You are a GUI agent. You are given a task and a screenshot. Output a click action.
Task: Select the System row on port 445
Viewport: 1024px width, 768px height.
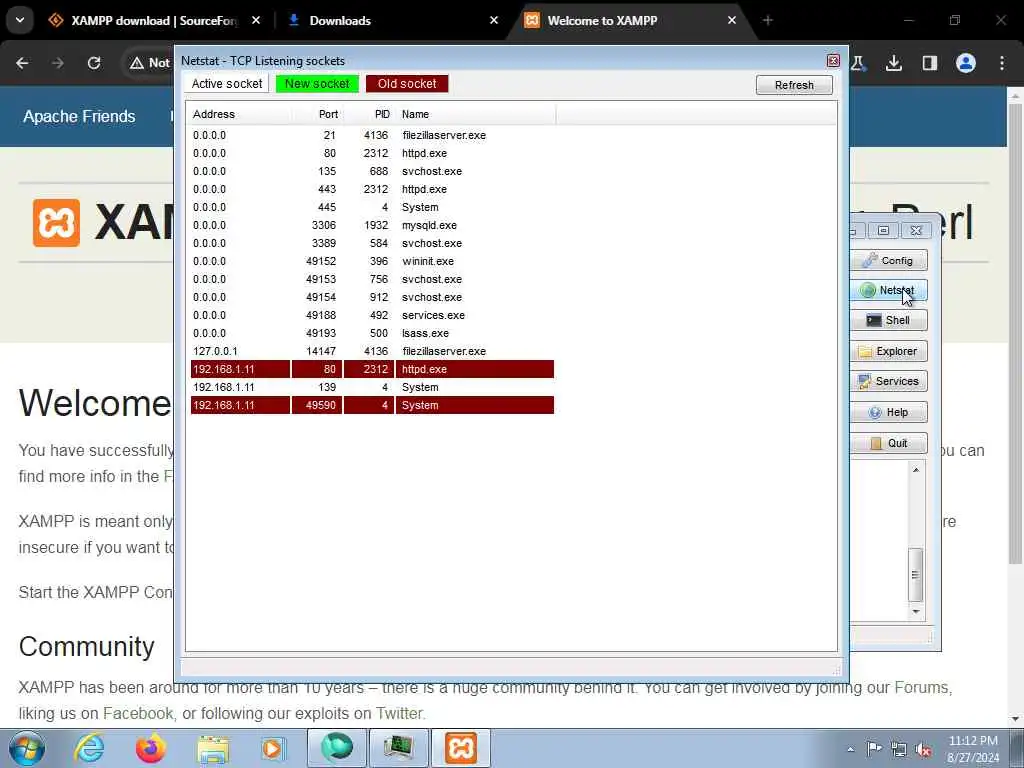[372, 207]
